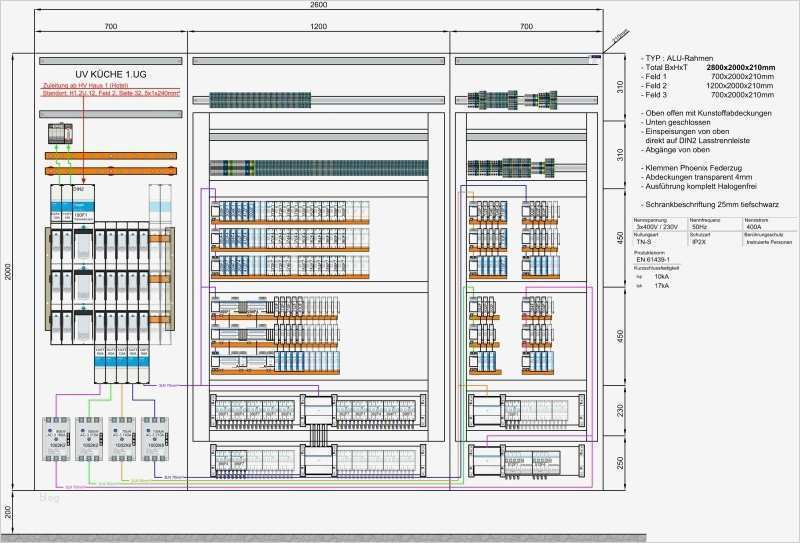Select the label '- Total BxHxT'
The width and height of the screenshot is (800, 543).
point(664,67)
